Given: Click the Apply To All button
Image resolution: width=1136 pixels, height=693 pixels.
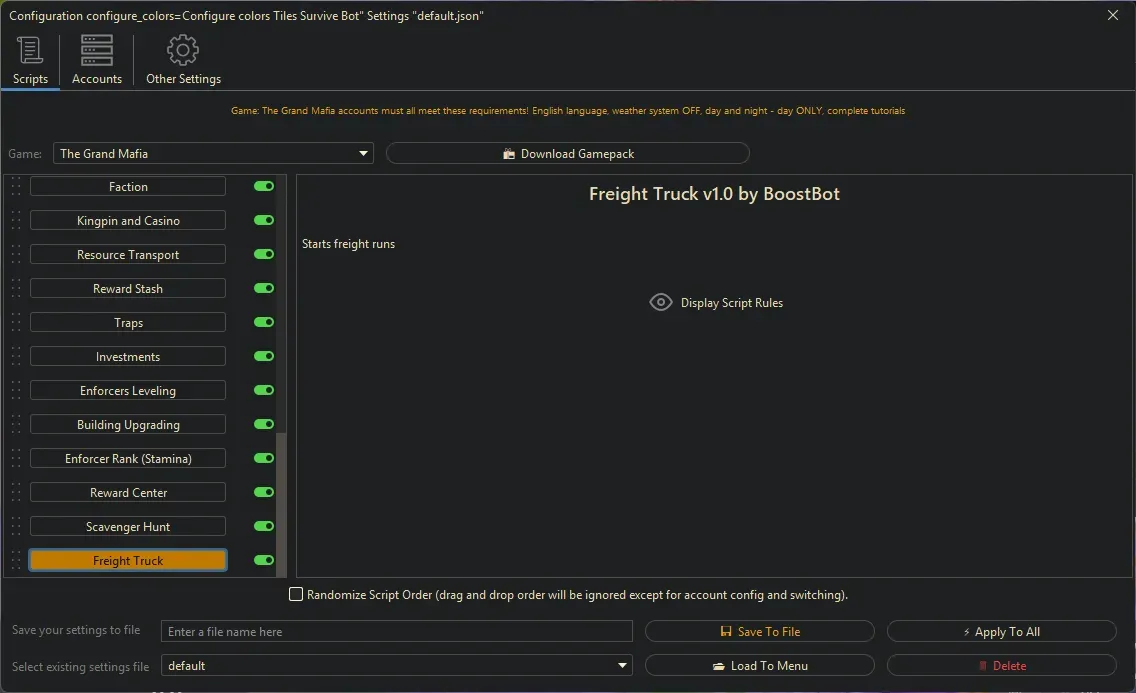Looking at the screenshot, I should 1001,631.
